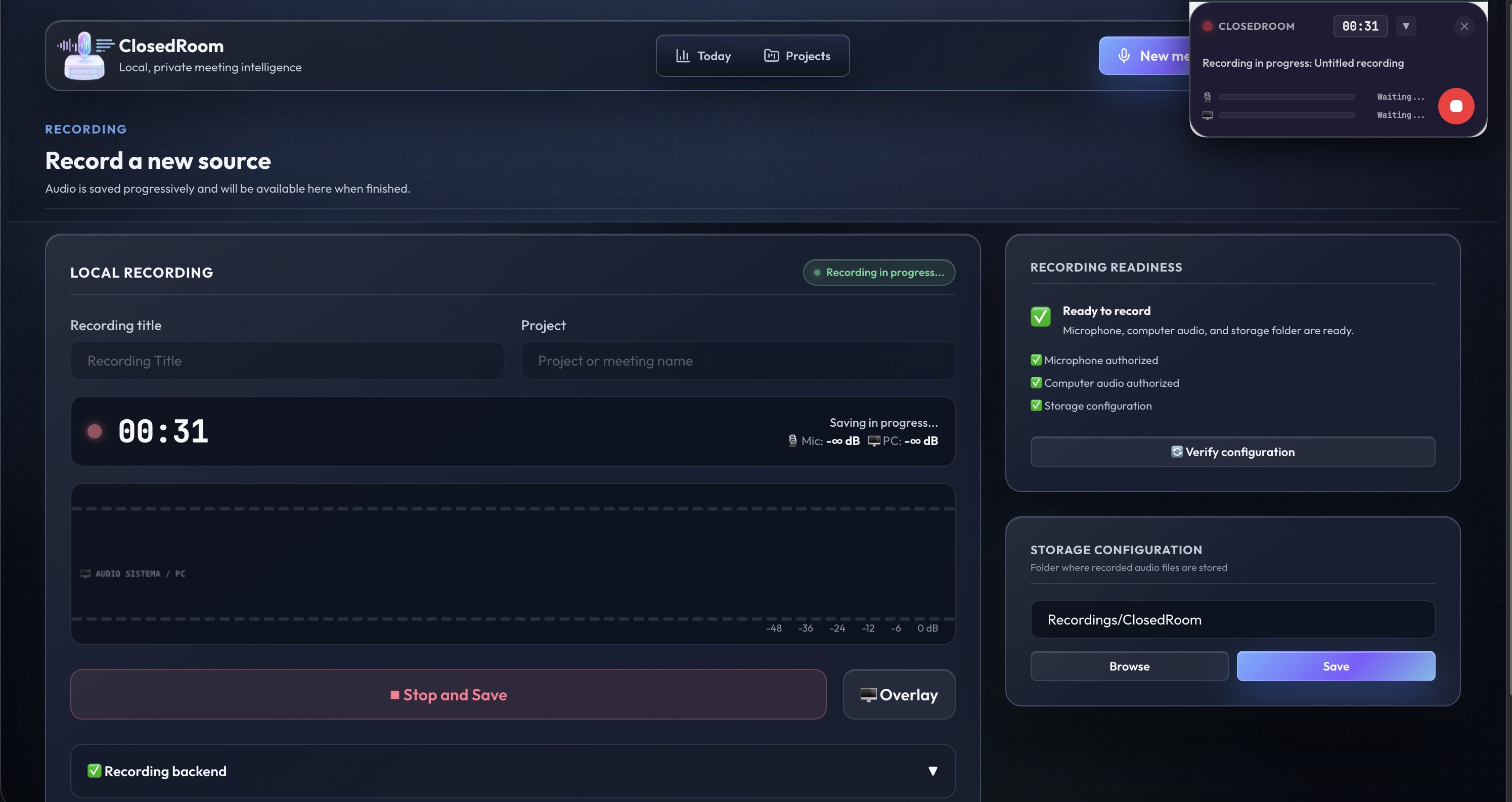Stop recording with the red overlay button

pyautogui.click(x=1456, y=106)
